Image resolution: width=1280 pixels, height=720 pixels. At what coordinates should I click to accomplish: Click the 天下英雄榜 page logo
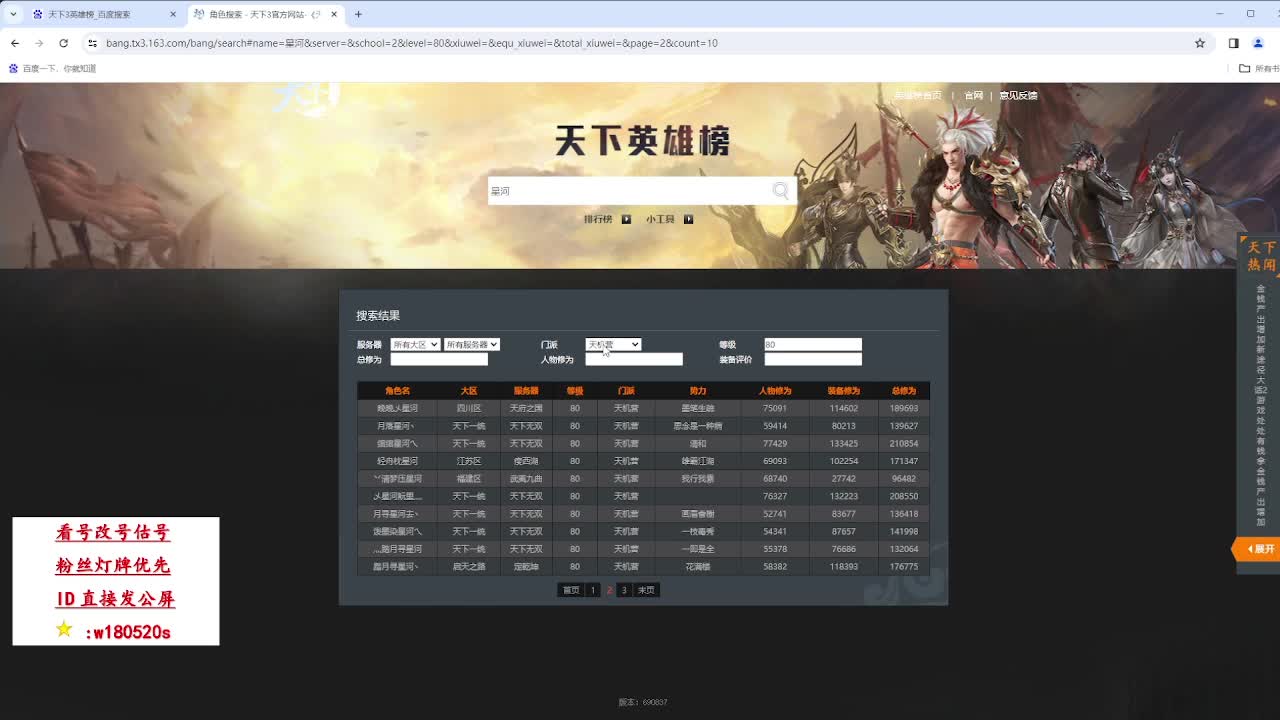[642, 141]
